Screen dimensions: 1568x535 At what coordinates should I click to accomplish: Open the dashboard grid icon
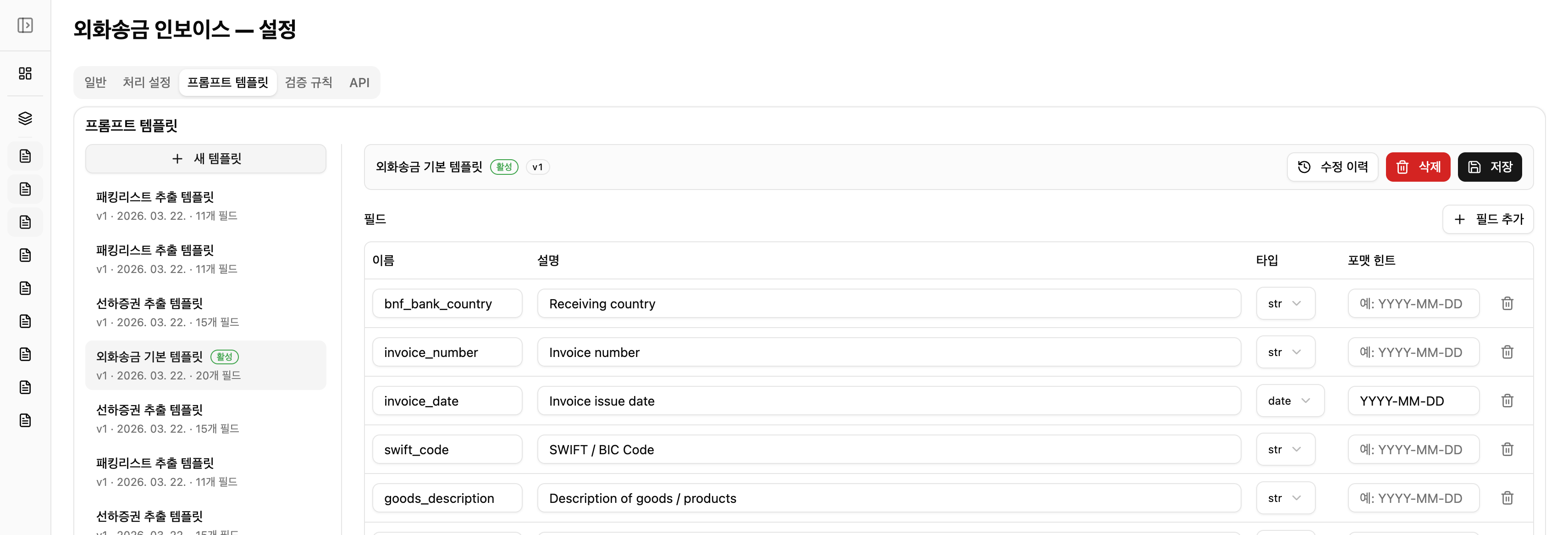tap(25, 73)
